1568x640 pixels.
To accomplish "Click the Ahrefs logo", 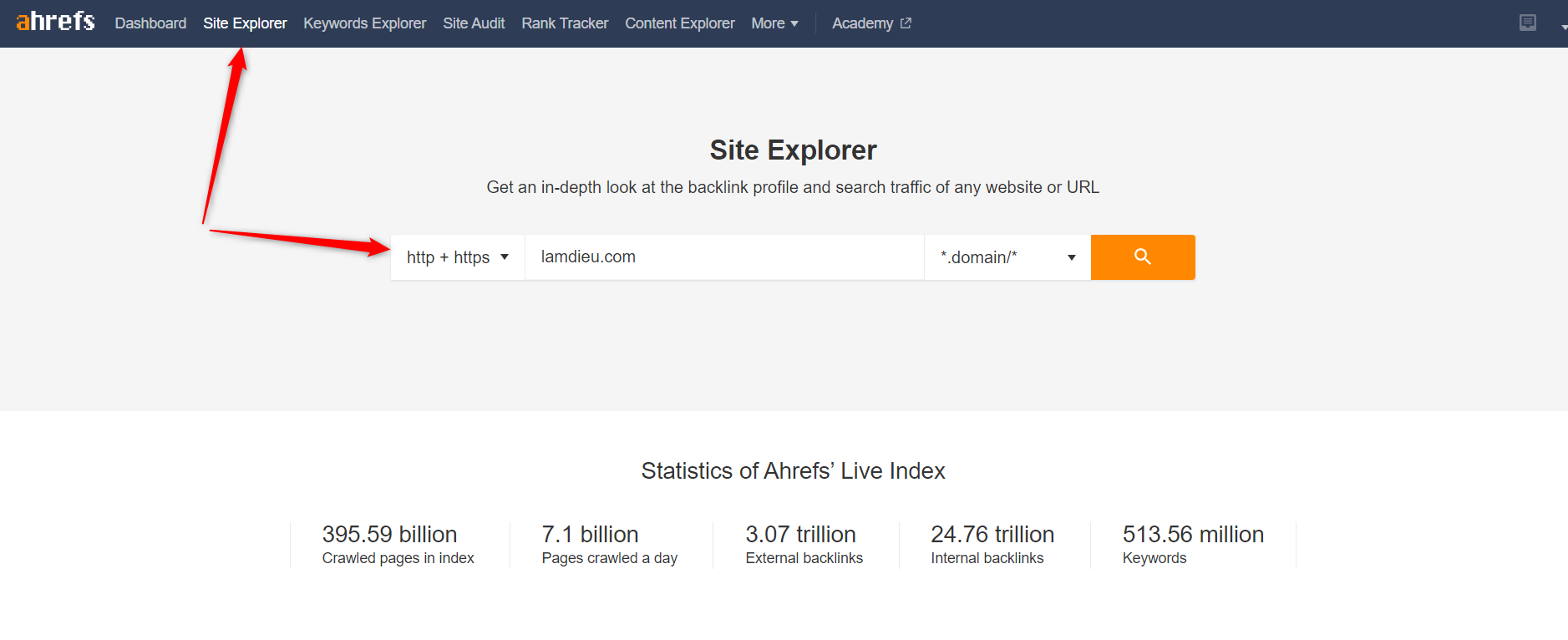I will tap(55, 22).
